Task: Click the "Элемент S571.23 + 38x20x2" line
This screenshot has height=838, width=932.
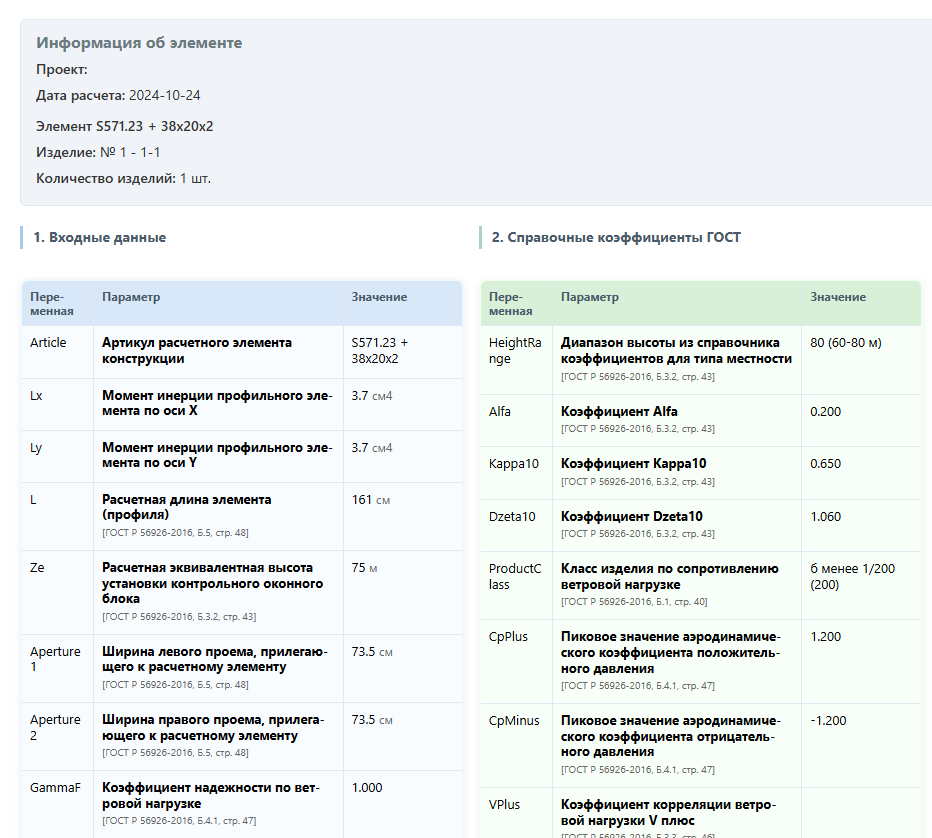Action: 125,127
